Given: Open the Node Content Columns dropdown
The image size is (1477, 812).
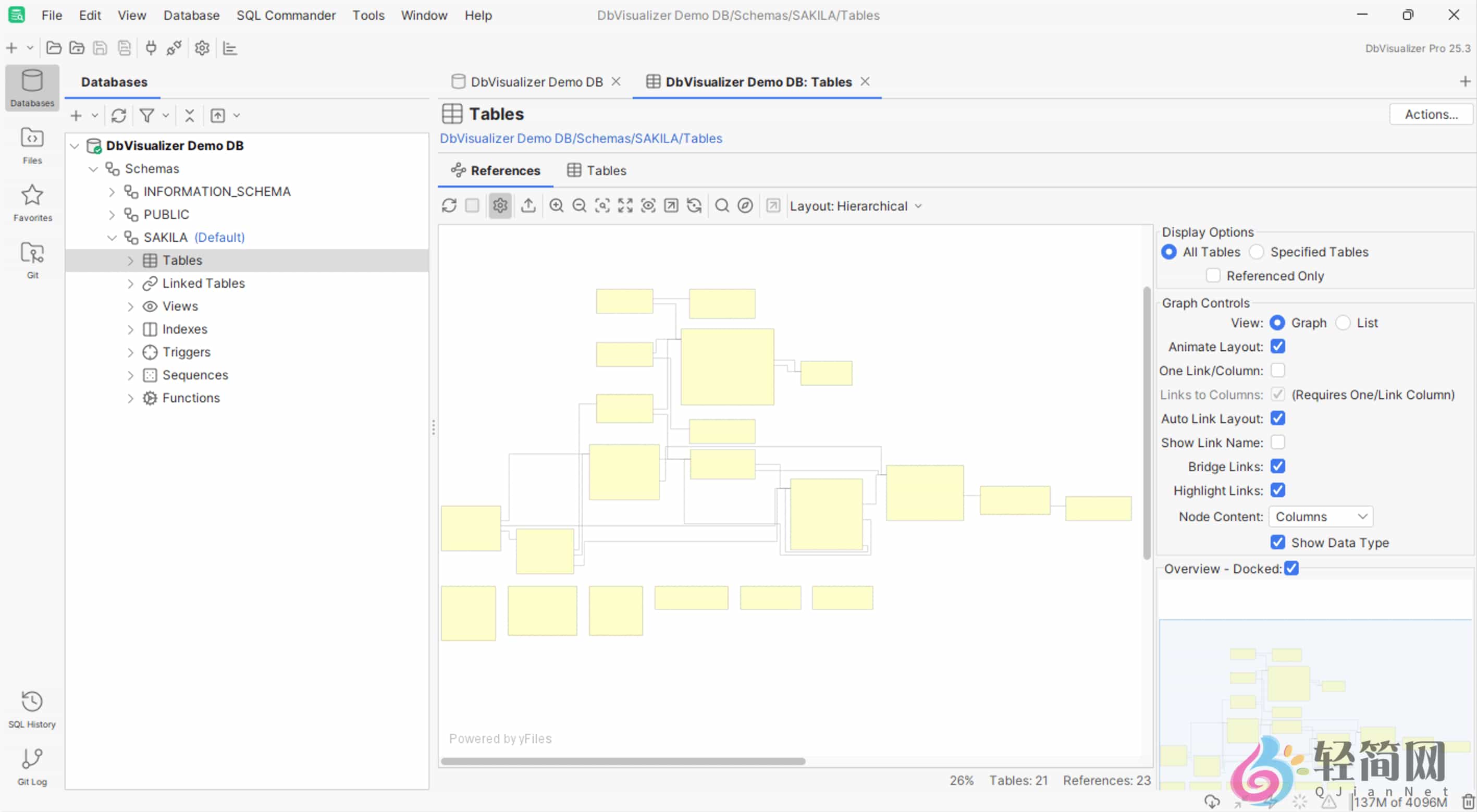Looking at the screenshot, I should point(1321,516).
